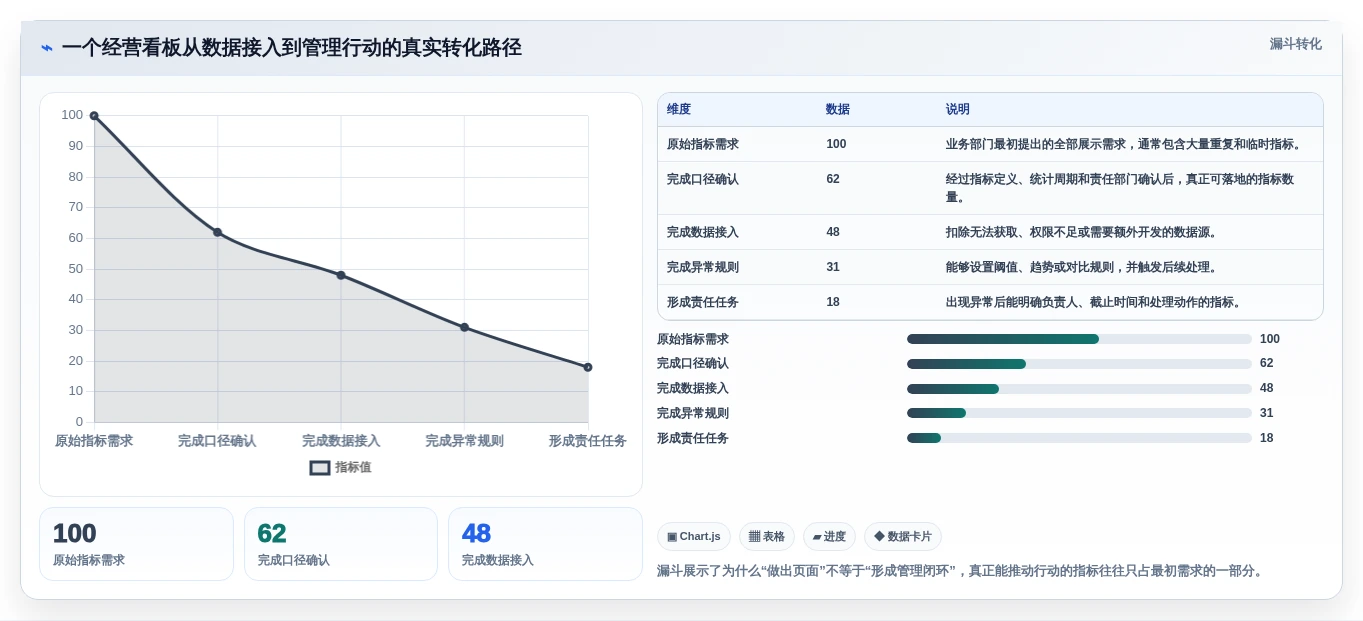
Task: Click the y-axis tick label 50
Action: click(x=76, y=269)
